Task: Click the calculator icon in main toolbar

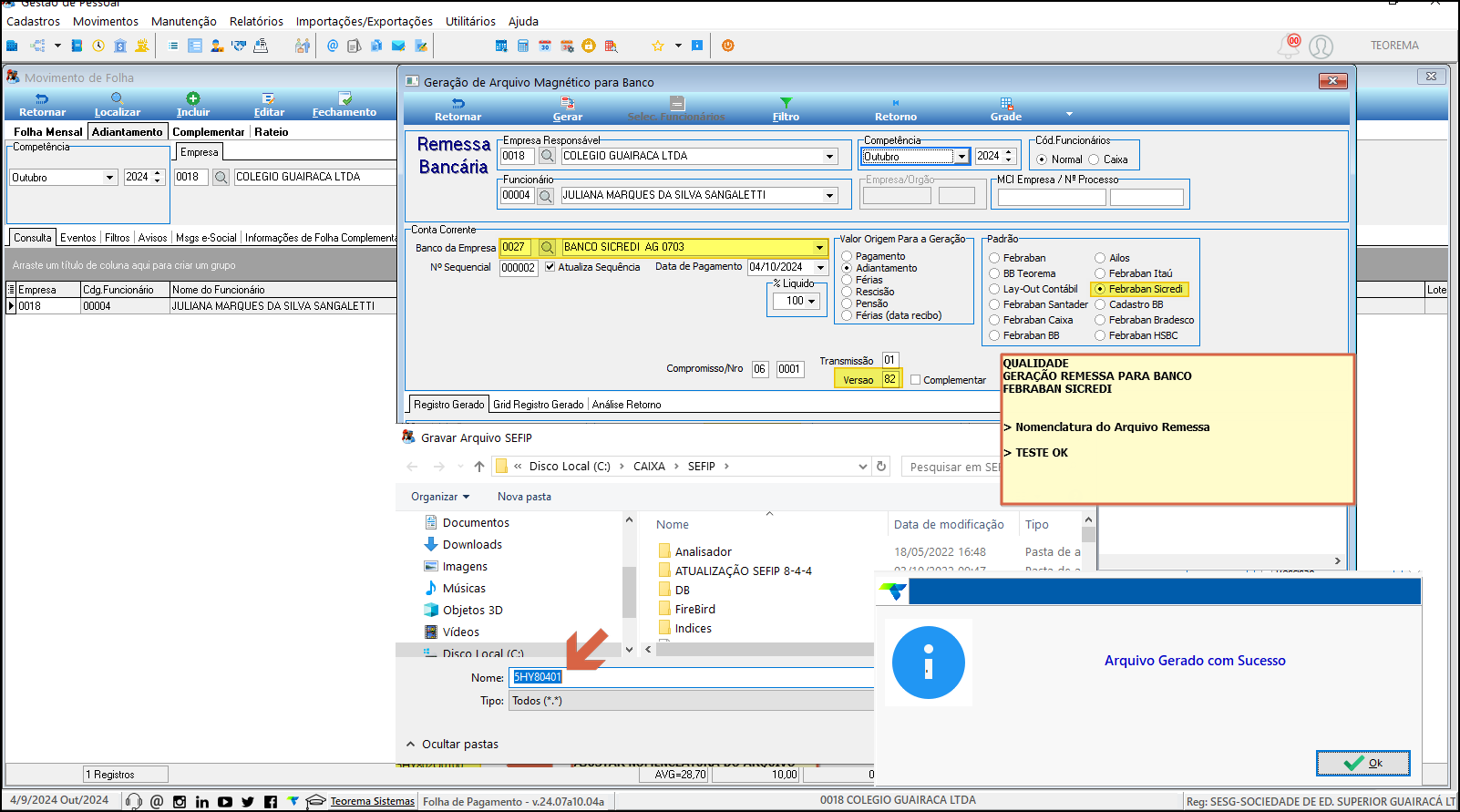Action: tap(523, 46)
